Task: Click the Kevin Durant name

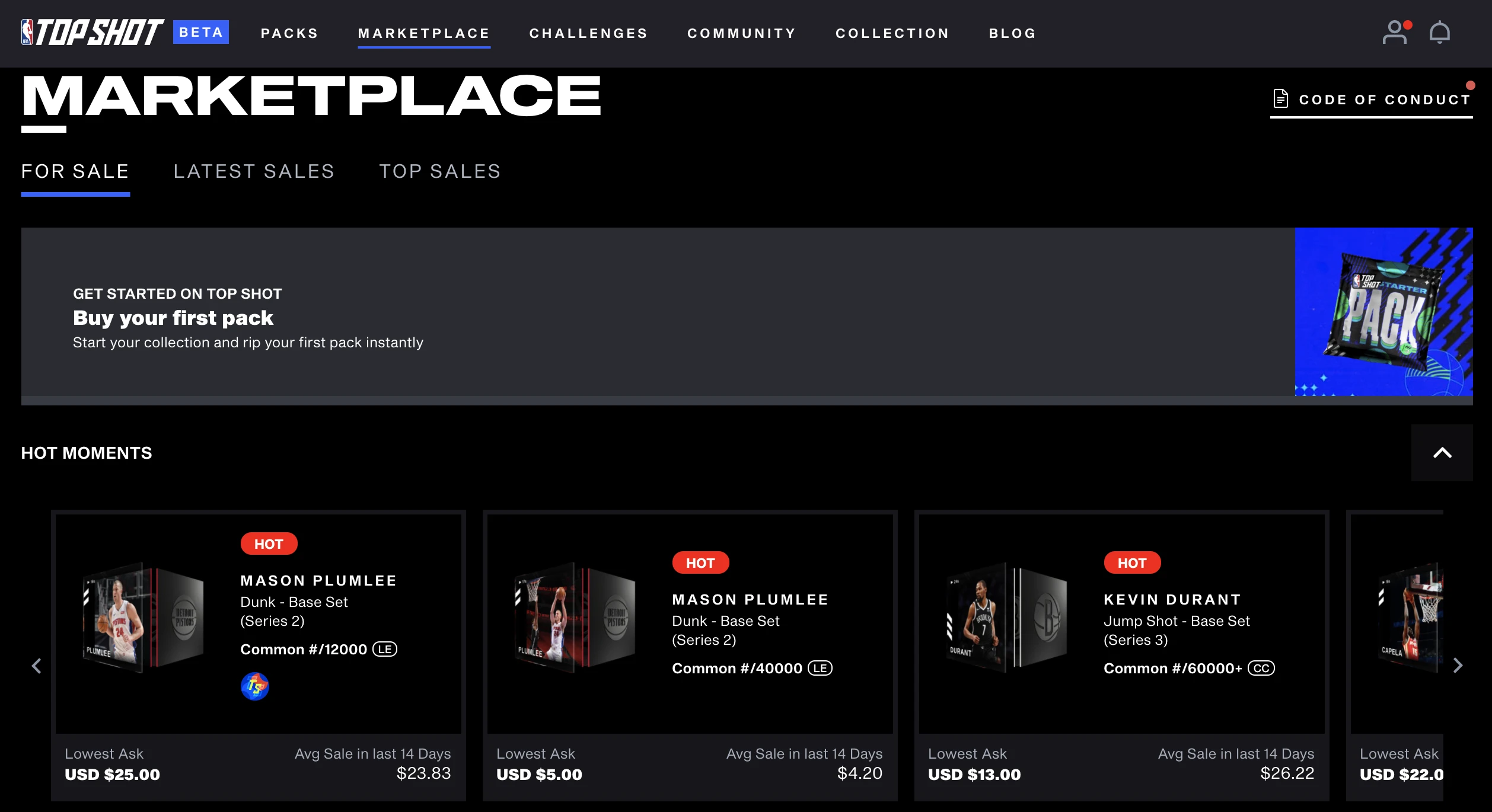Action: click(1172, 600)
